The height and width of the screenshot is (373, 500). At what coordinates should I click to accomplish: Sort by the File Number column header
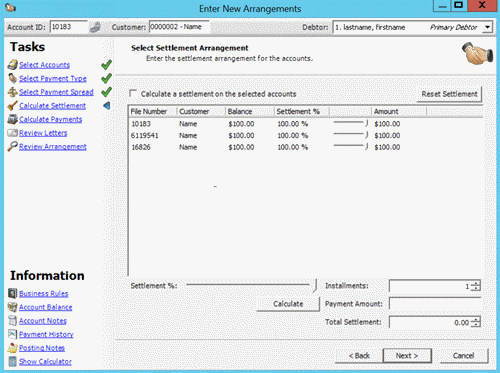point(153,111)
